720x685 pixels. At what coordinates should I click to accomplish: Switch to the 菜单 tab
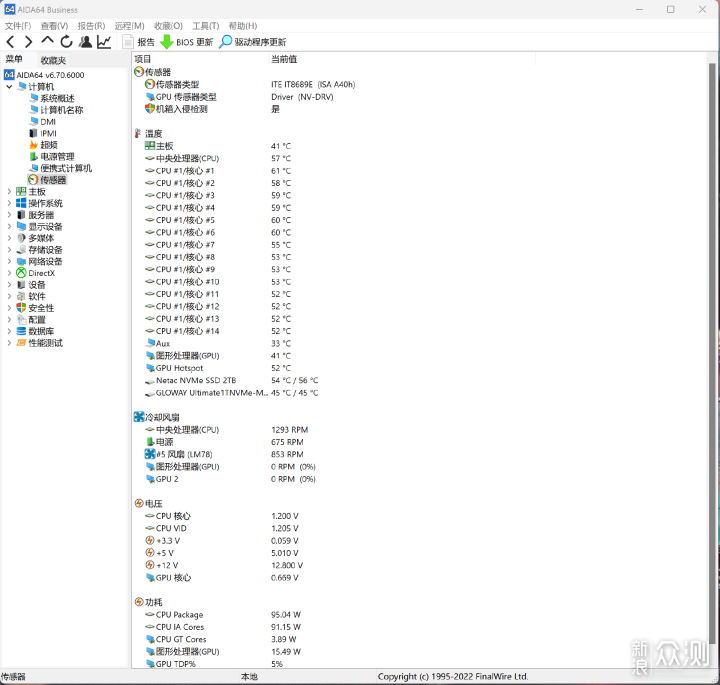tap(14, 59)
